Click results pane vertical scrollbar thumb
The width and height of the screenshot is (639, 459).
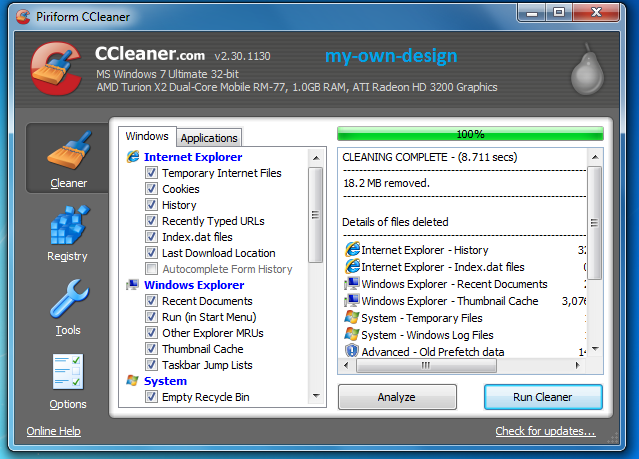[595, 223]
